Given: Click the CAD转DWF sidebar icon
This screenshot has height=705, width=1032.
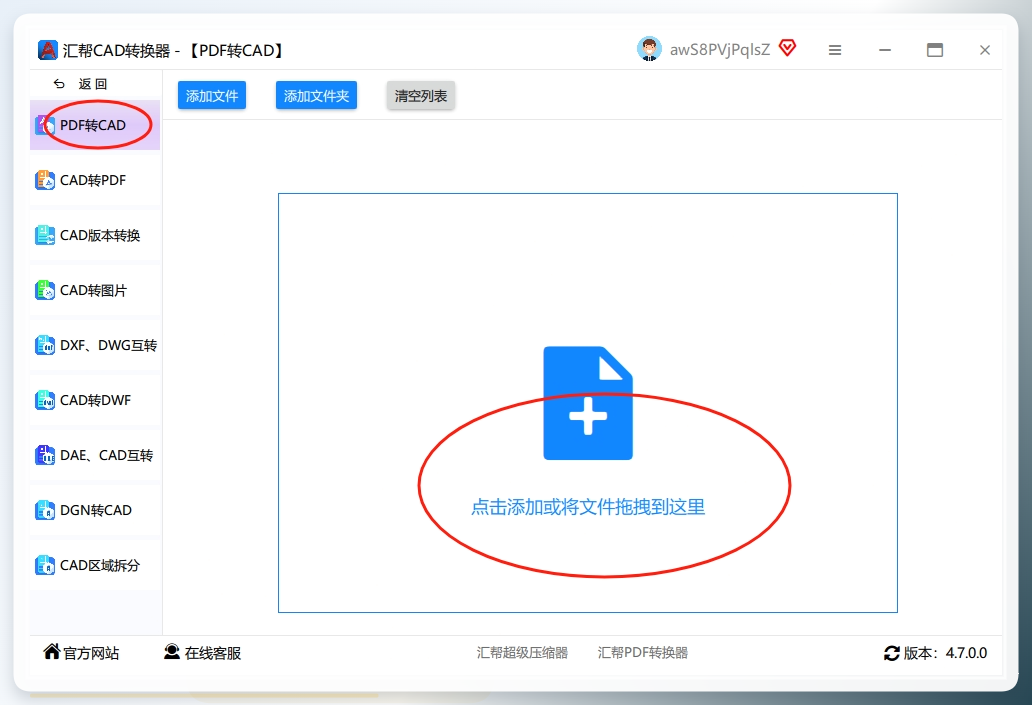Looking at the screenshot, I should (45, 400).
